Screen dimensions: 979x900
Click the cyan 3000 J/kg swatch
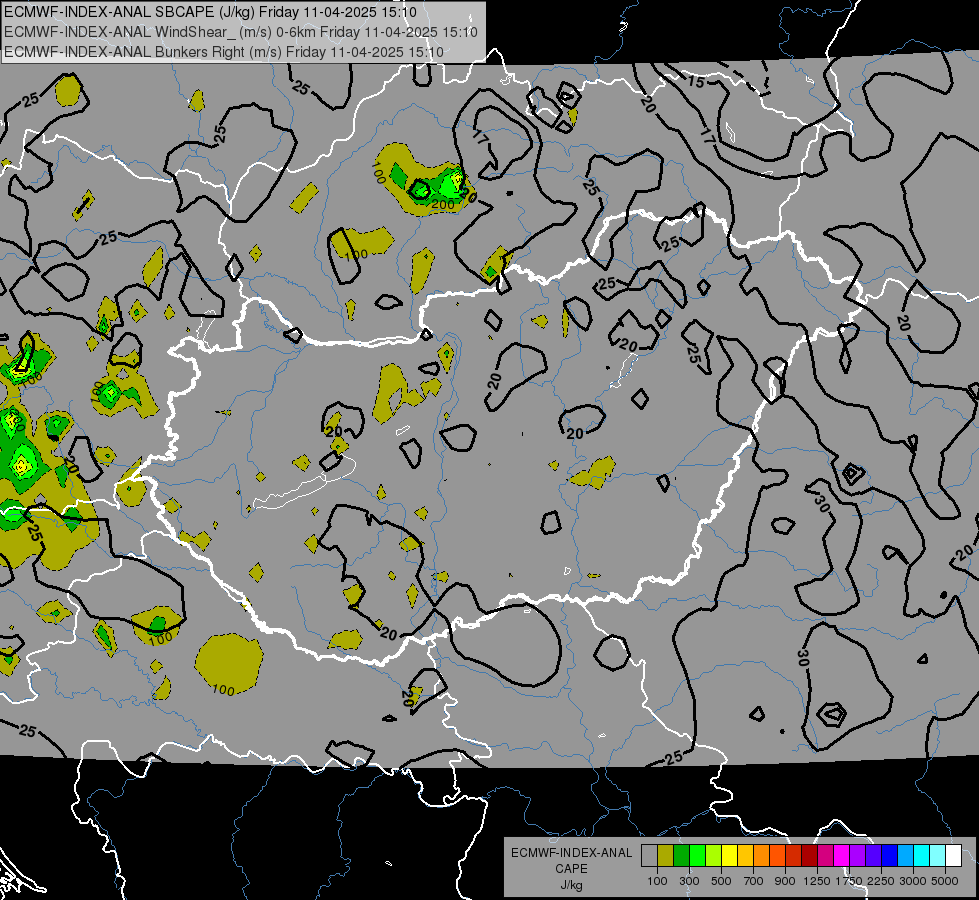click(x=922, y=856)
